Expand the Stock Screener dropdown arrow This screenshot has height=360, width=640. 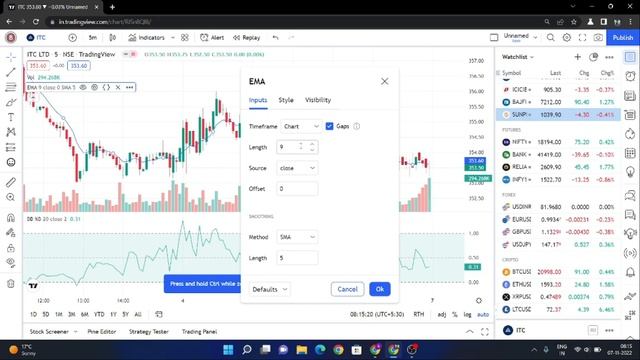pos(76,332)
